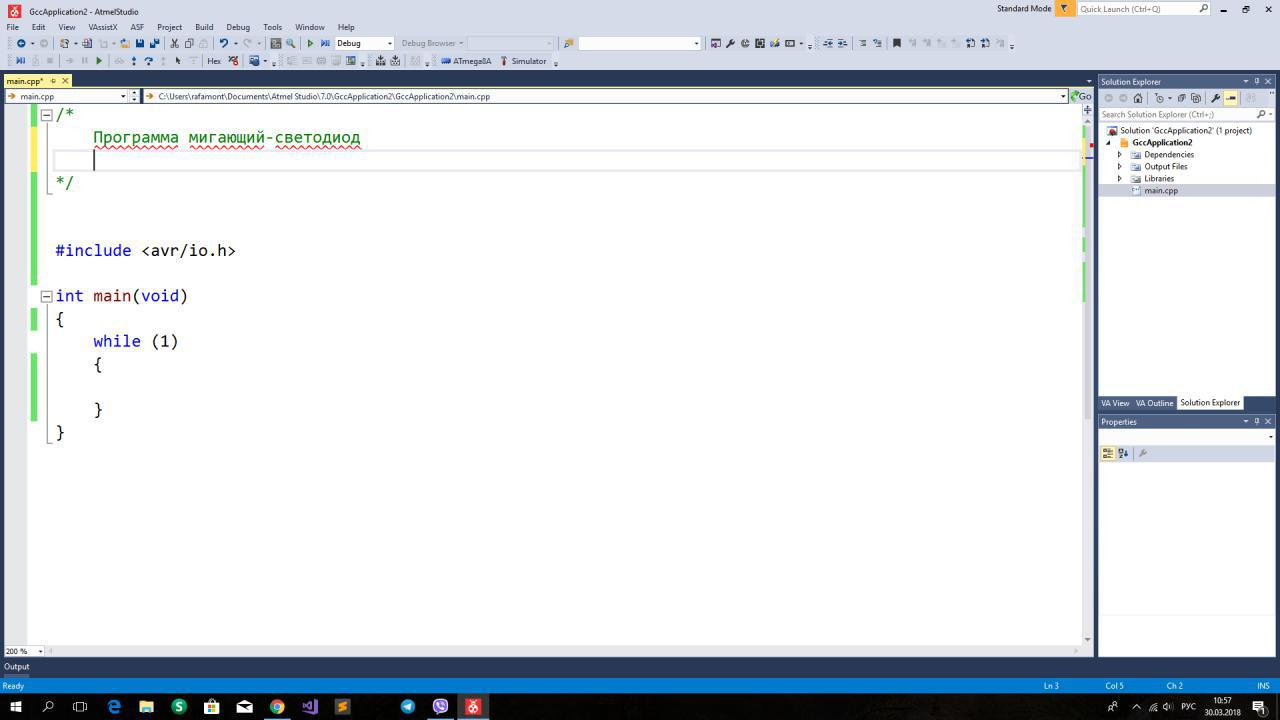Click the Start Debugging and Break icon
Image resolution: width=1280 pixels, height=720 pixels.
325,43
